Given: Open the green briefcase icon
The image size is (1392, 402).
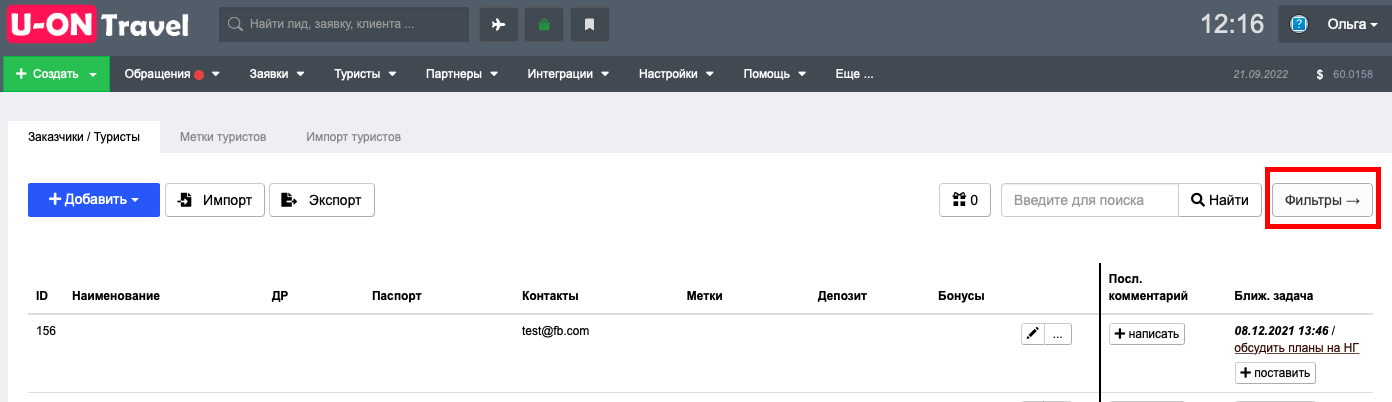Looking at the screenshot, I should click(x=544, y=25).
